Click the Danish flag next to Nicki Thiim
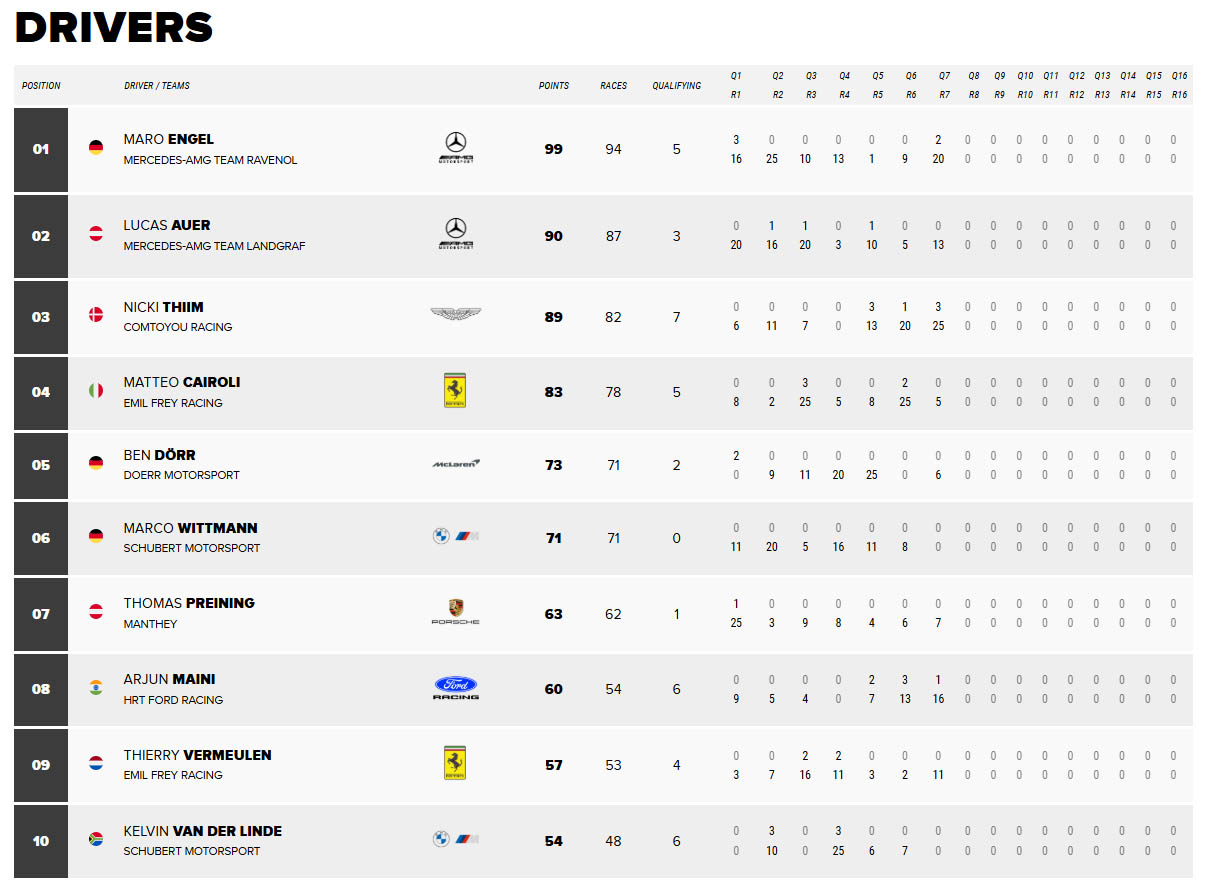1206x880 pixels. (x=96, y=316)
